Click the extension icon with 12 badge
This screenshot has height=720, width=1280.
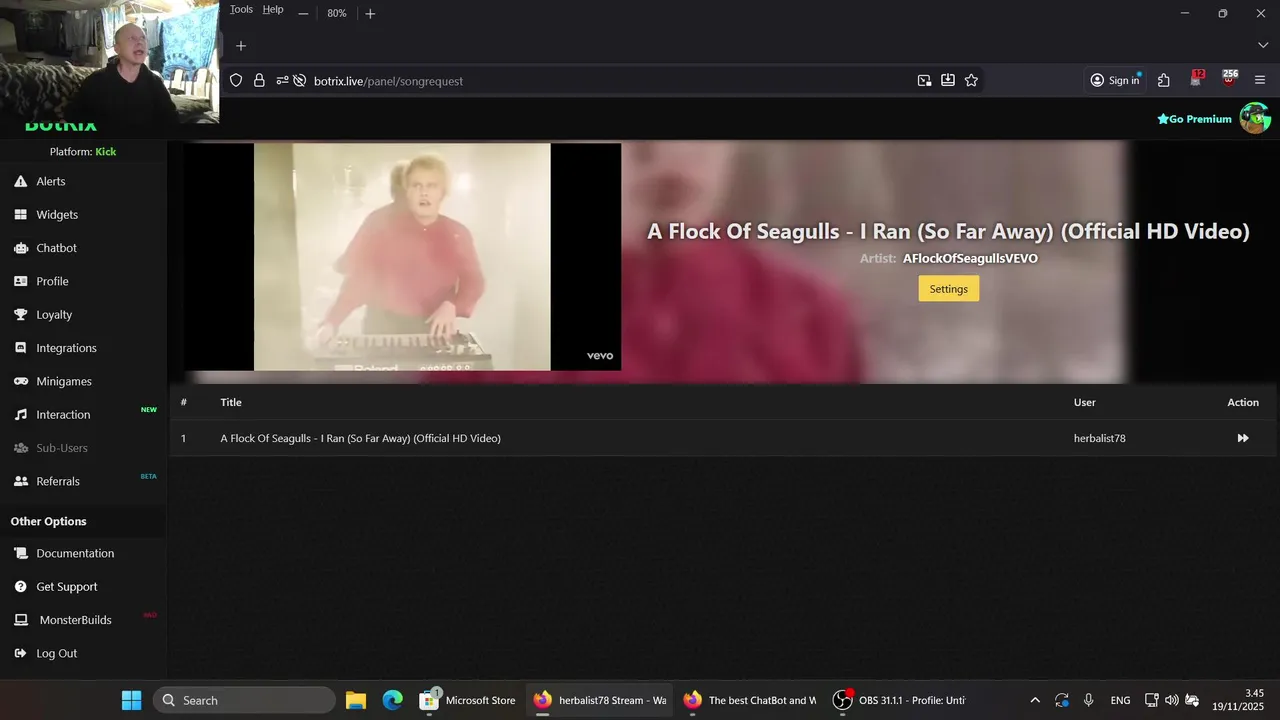tap(1197, 79)
